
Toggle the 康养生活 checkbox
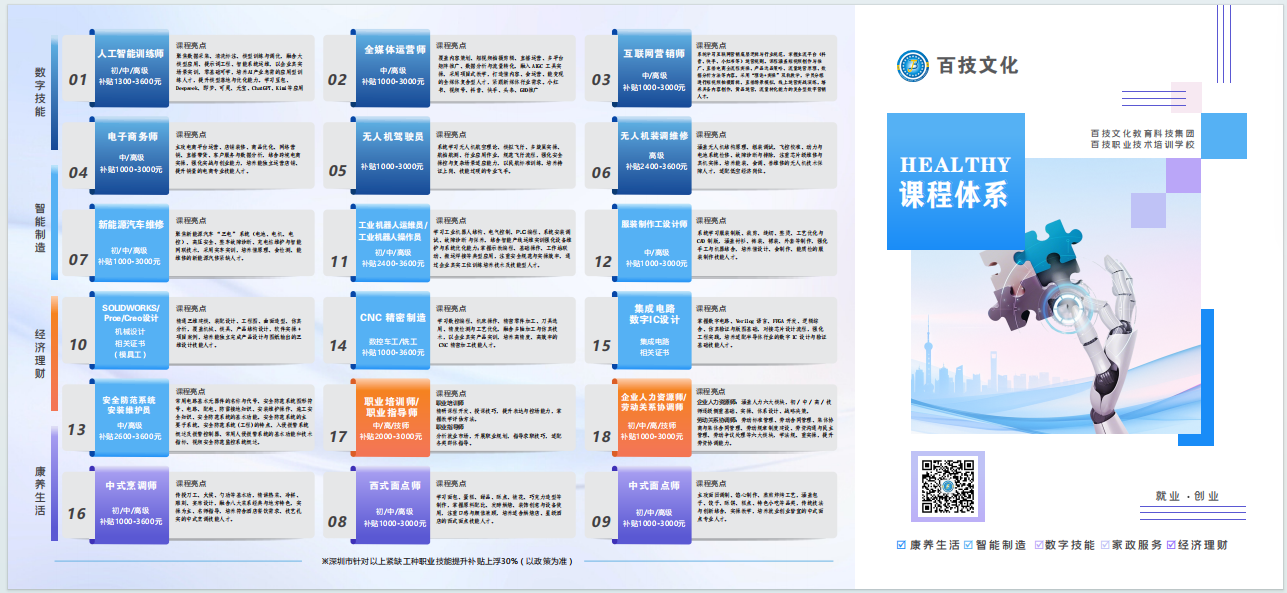coord(903,545)
